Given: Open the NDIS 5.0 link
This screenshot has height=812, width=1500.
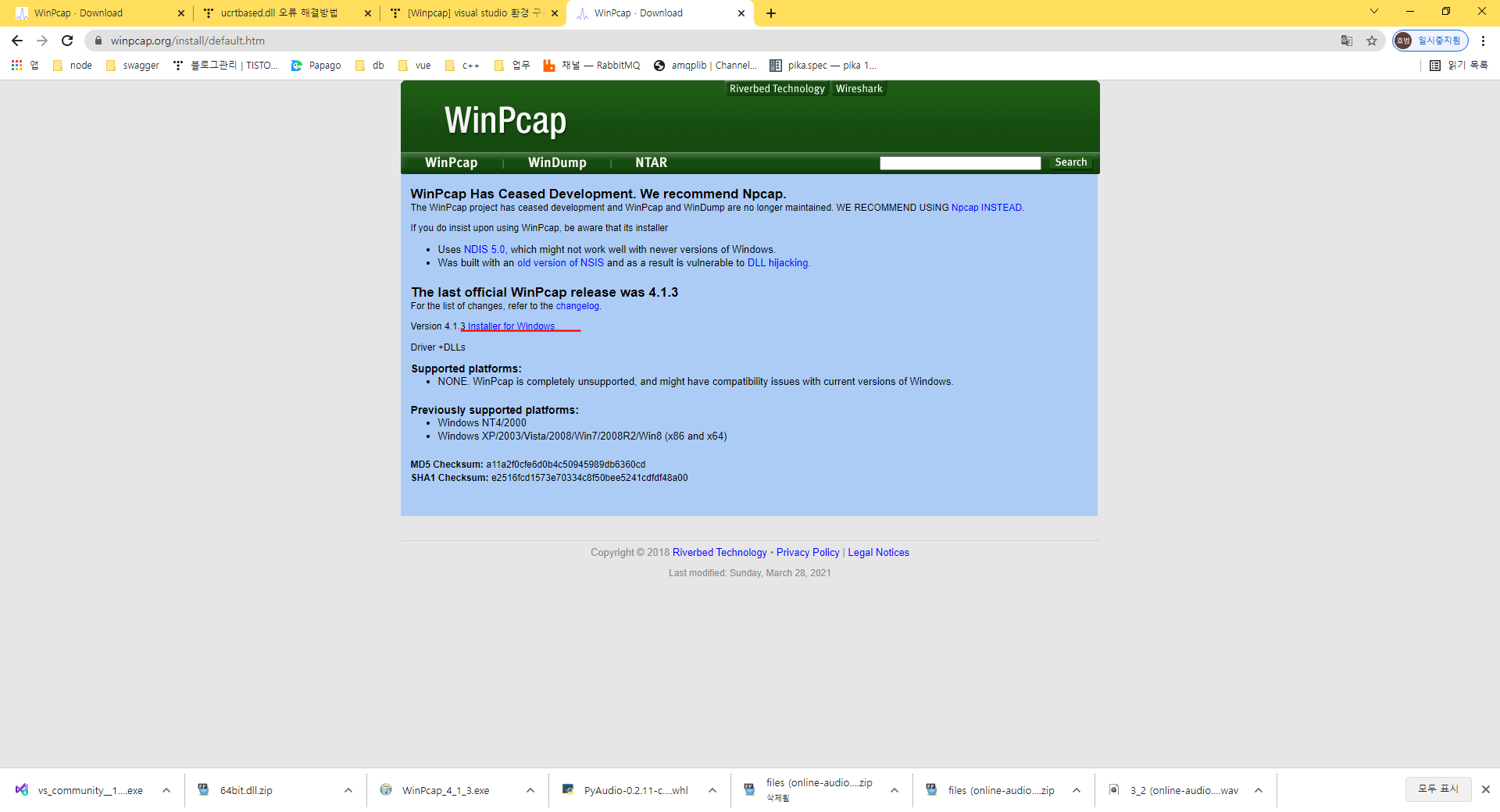Looking at the screenshot, I should point(484,250).
